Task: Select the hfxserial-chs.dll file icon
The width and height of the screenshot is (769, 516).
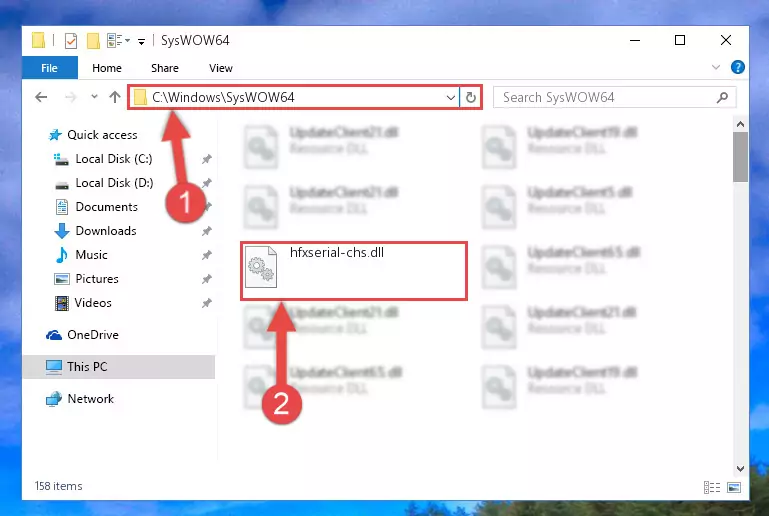Action: pyautogui.click(x=261, y=267)
